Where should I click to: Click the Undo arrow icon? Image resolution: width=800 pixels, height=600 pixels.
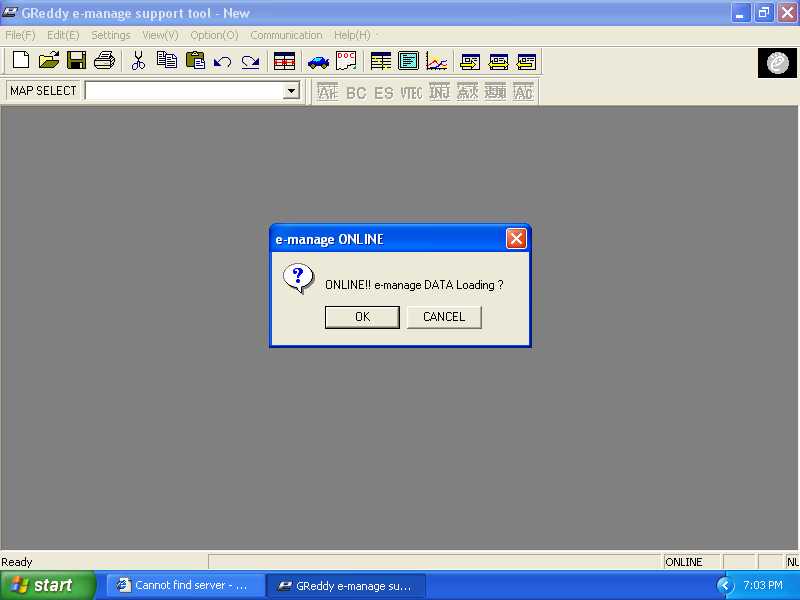click(223, 61)
